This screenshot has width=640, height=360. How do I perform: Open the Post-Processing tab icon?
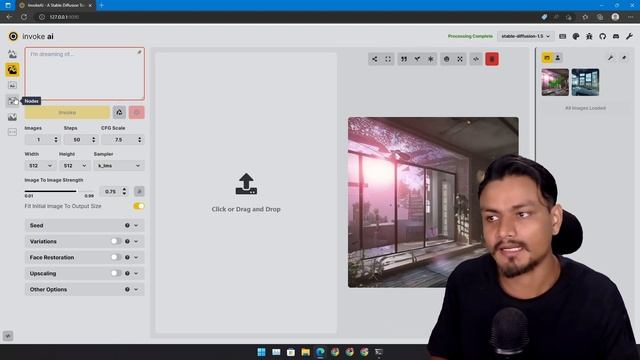[x=12, y=117]
